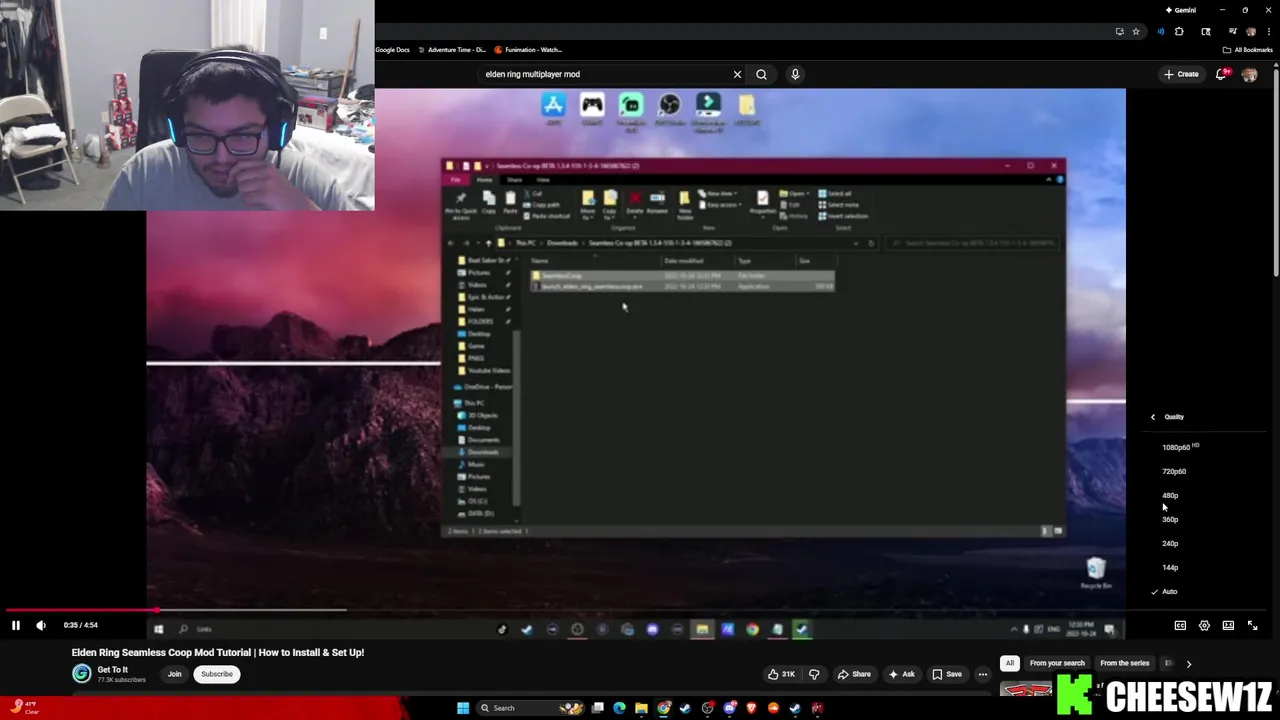Save video to playlist

click(x=947, y=674)
